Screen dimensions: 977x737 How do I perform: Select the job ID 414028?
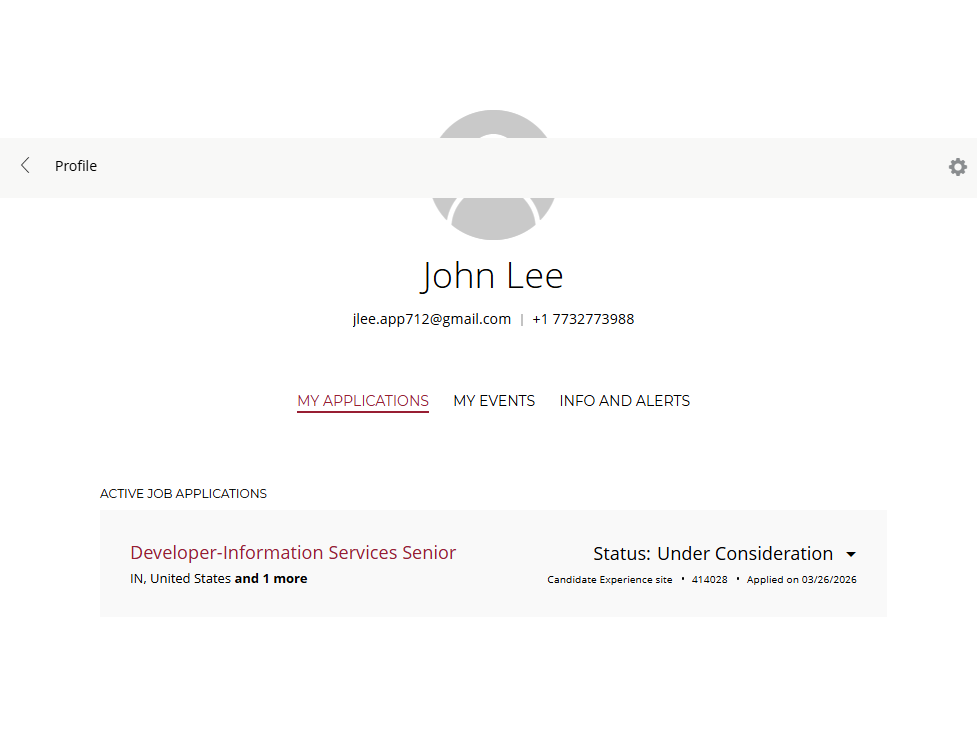coord(709,580)
